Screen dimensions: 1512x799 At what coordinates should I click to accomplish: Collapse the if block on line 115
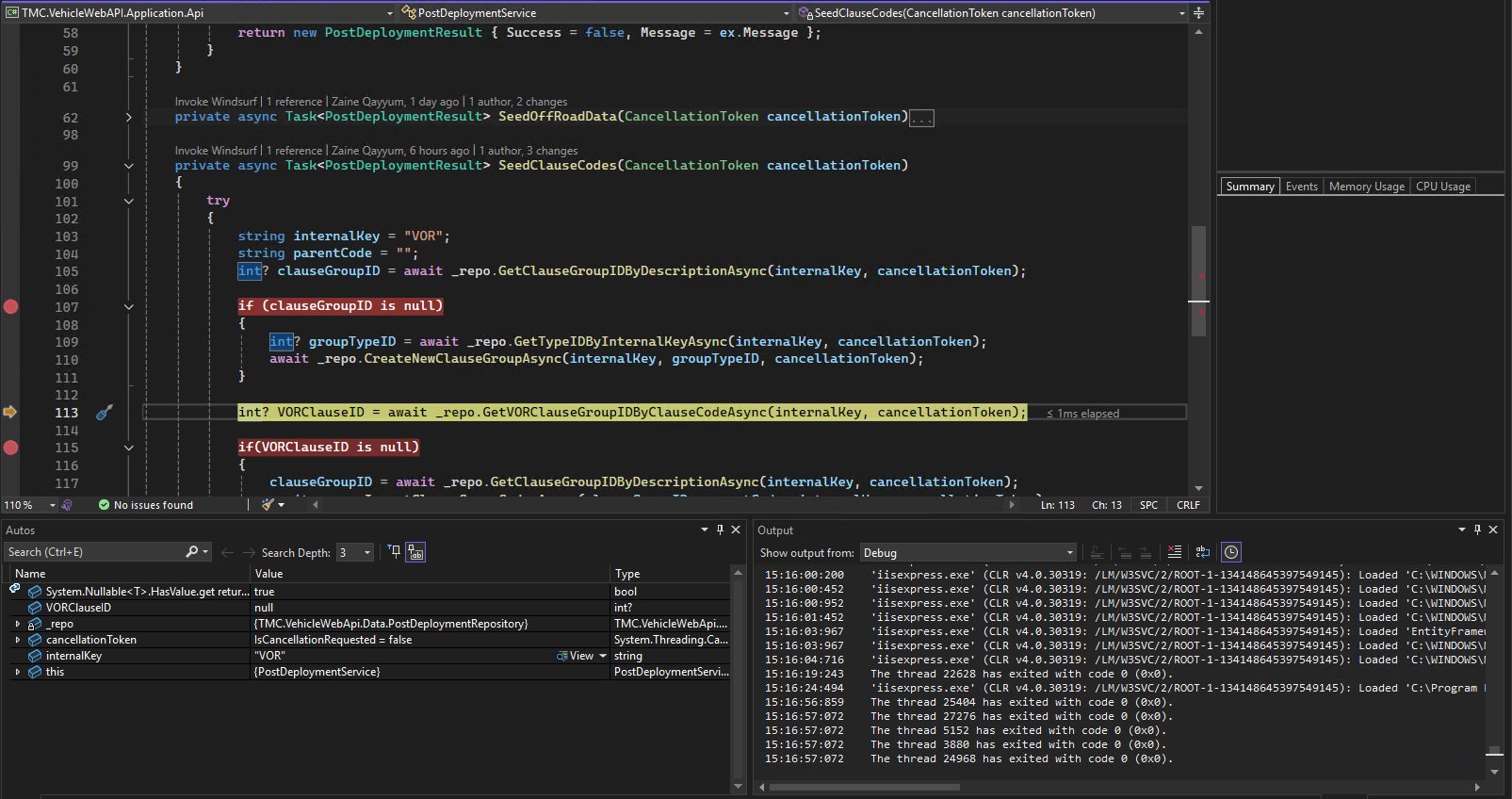click(129, 448)
